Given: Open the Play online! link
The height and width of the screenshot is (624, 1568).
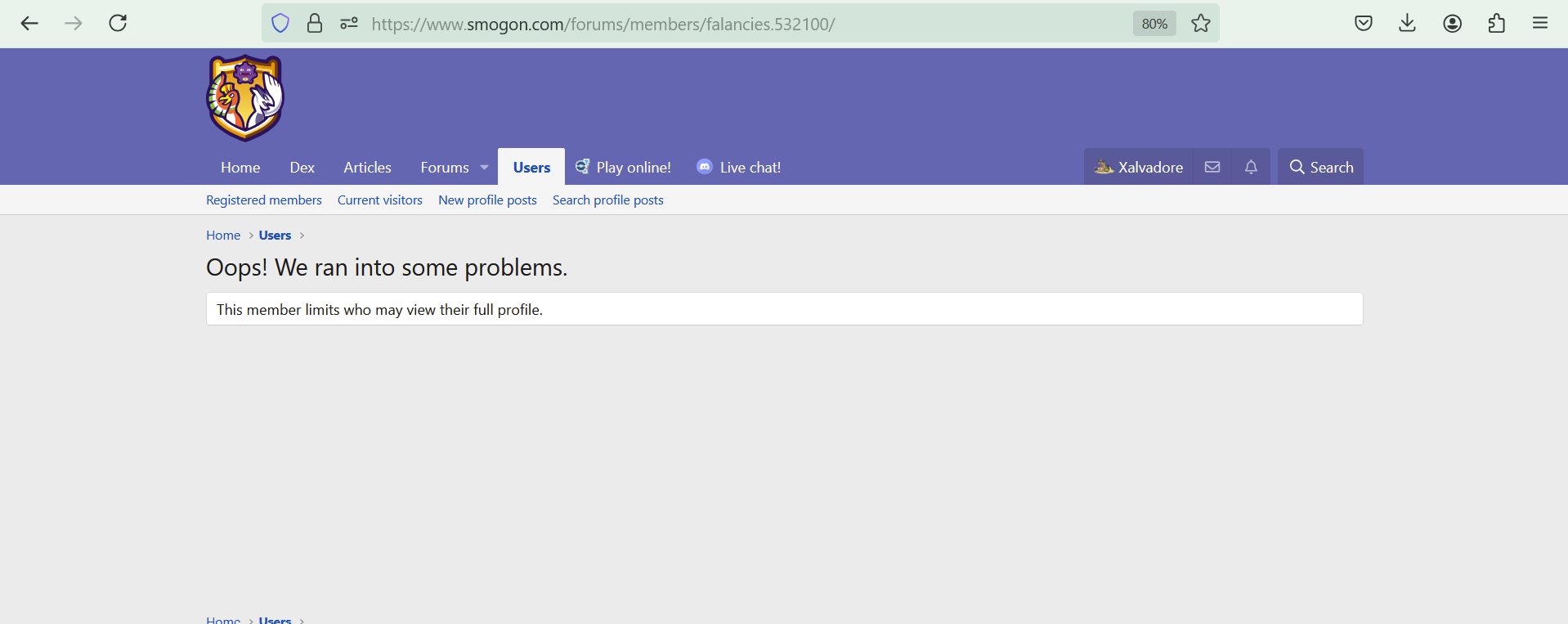Looking at the screenshot, I should [x=634, y=167].
